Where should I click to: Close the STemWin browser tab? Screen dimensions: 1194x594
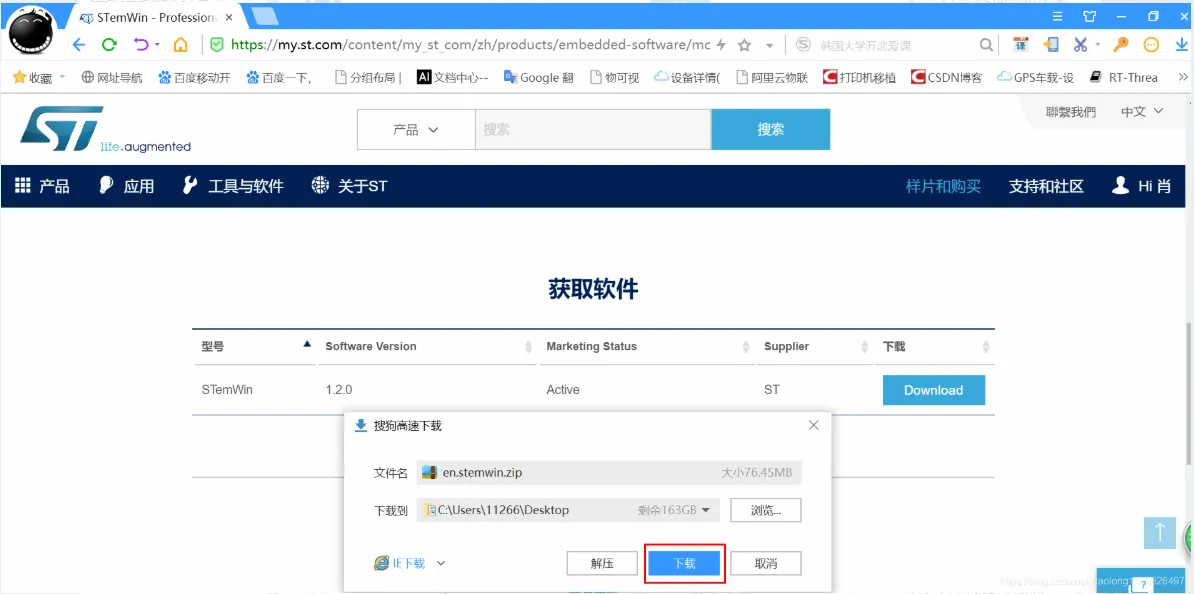(x=228, y=17)
